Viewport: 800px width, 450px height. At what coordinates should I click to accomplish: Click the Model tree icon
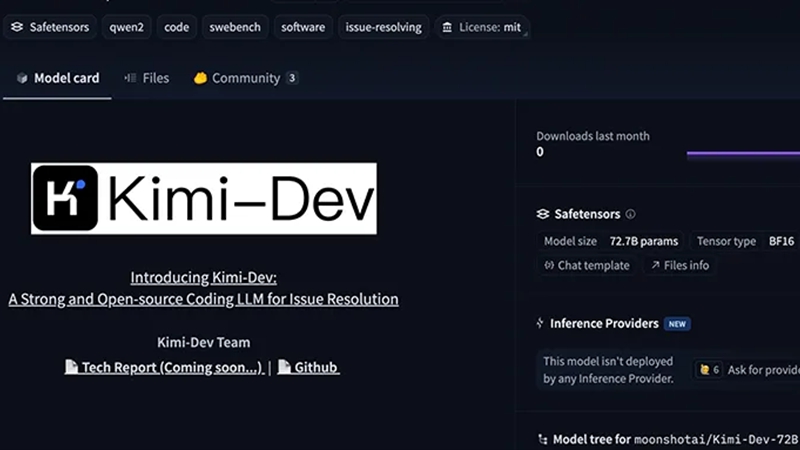tap(543, 439)
